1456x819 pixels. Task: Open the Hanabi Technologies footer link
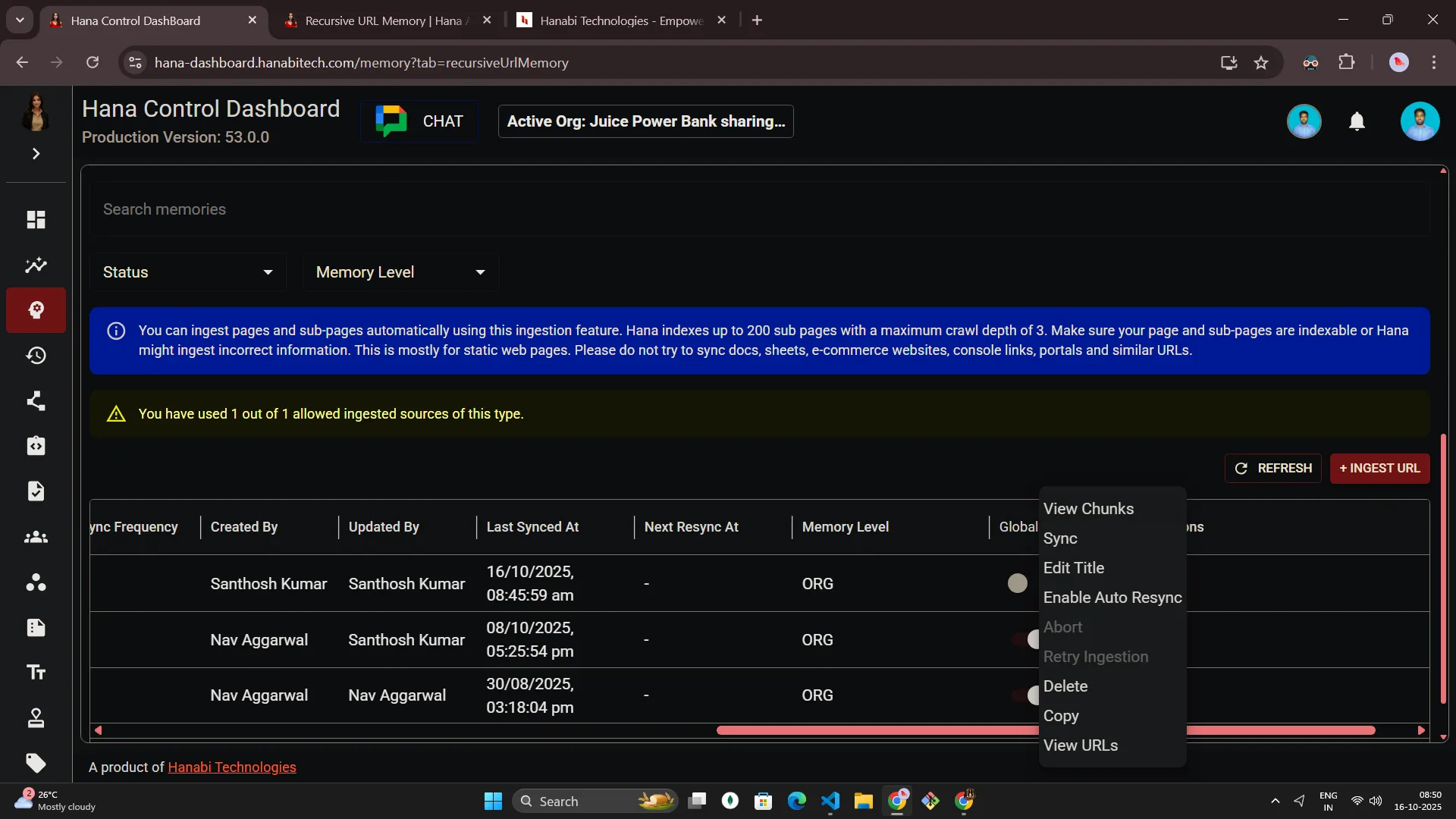point(231,767)
